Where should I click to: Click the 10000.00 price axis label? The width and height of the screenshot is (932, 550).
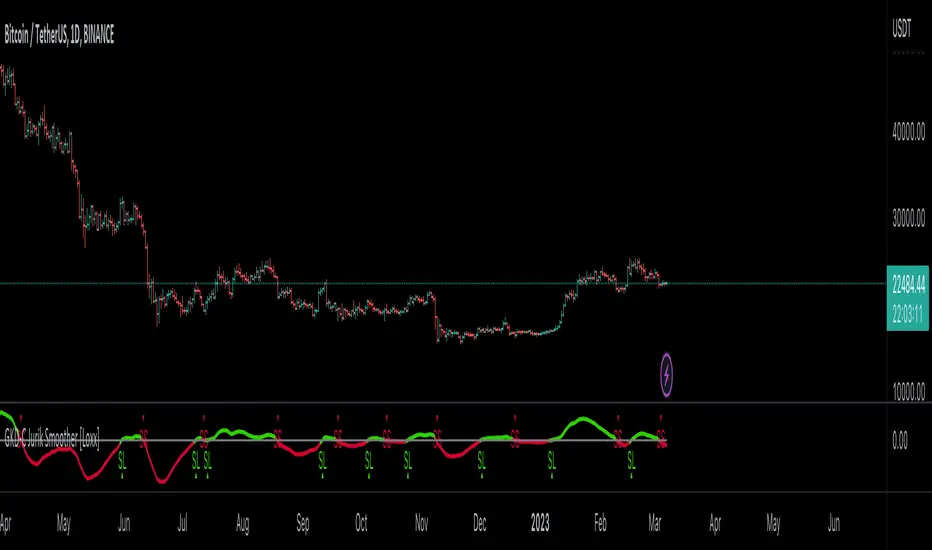[908, 392]
